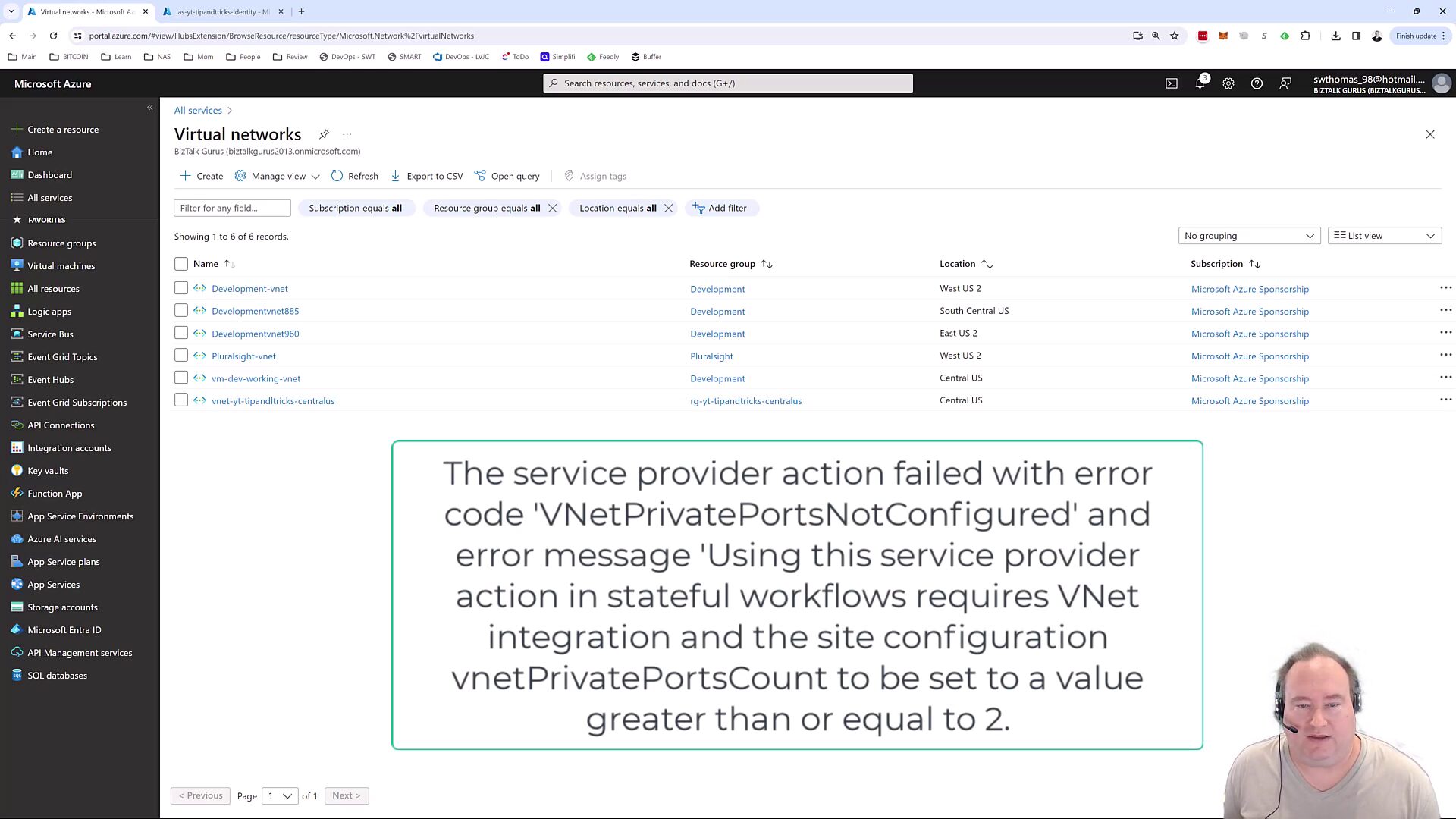Click the Add filter button
Viewport: 1456px width, 819px height.
click(721, 208)
